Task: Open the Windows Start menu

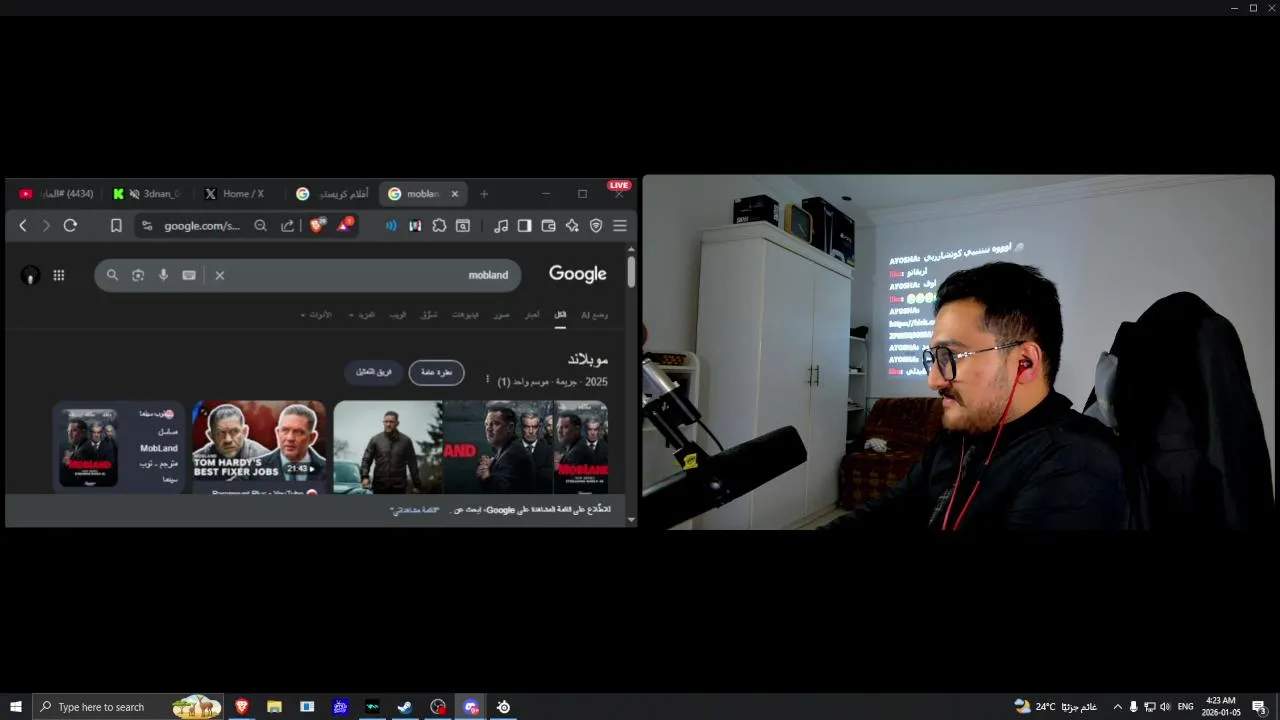Action: (x=16, y=707)
